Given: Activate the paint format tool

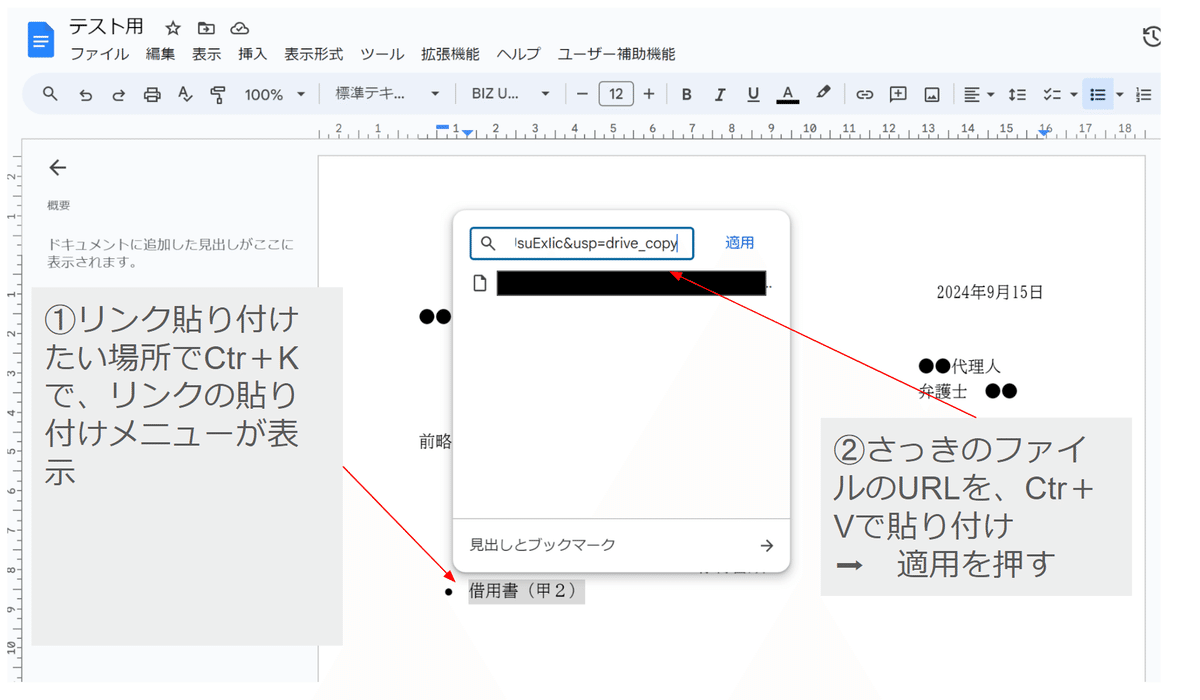Looking at the screenshot, I should tap(218, 94).
